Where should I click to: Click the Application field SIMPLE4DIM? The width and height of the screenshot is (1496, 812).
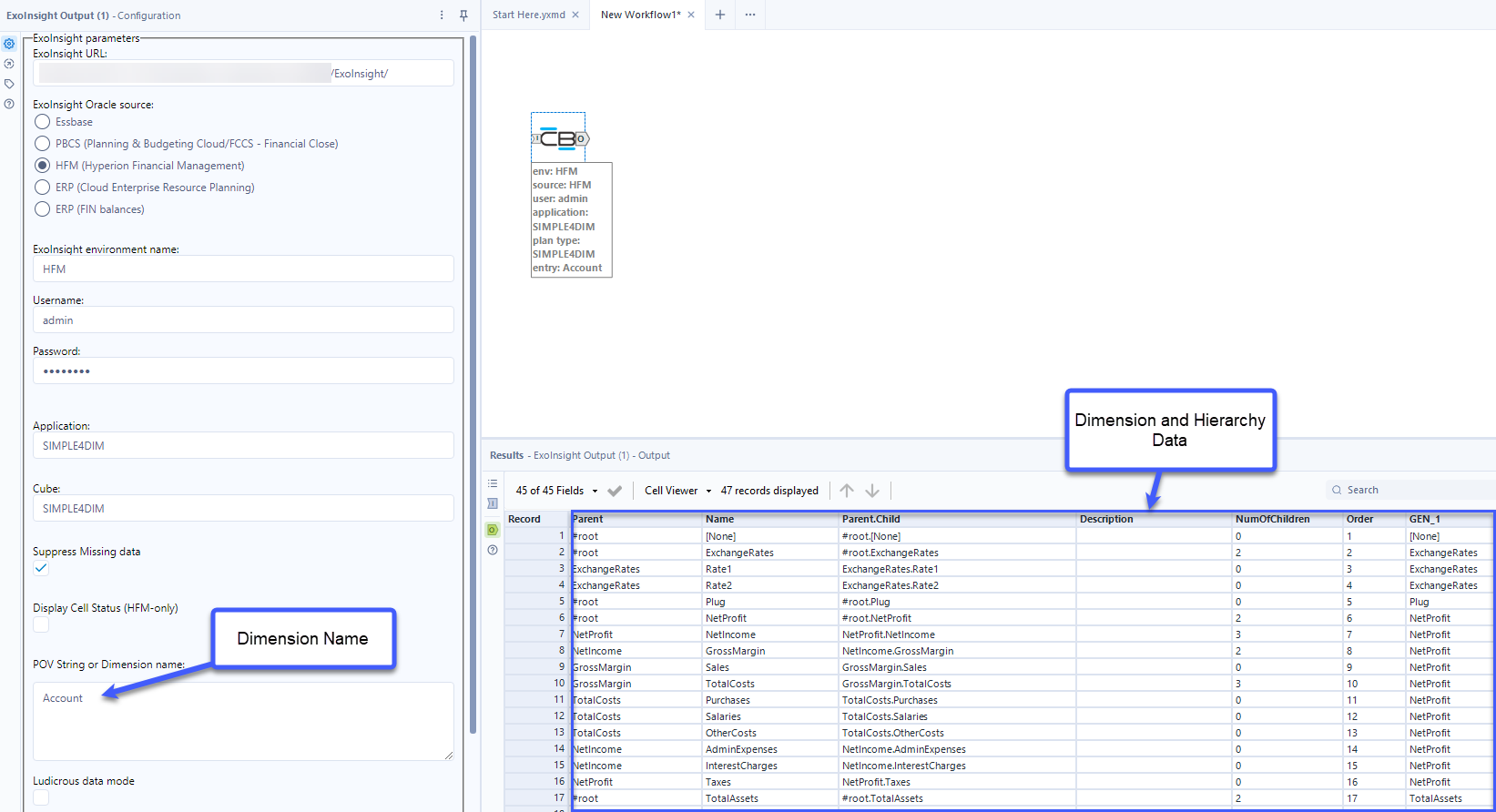[x=243, y=445]
